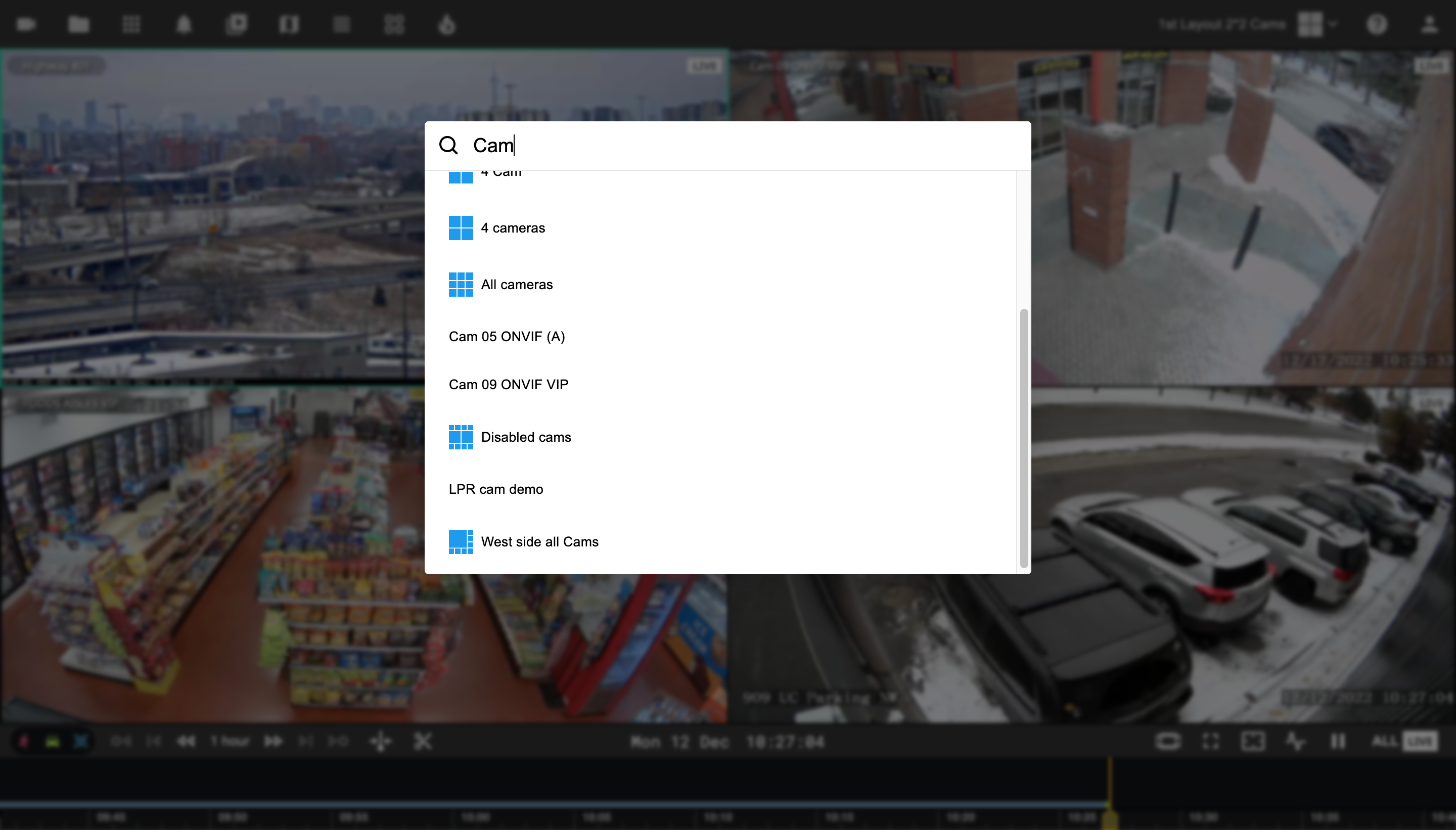The height and width of the screenshot is (830, 1456).
Task: Click the folder icon in top toolbar
Action: tap(79, 24)
